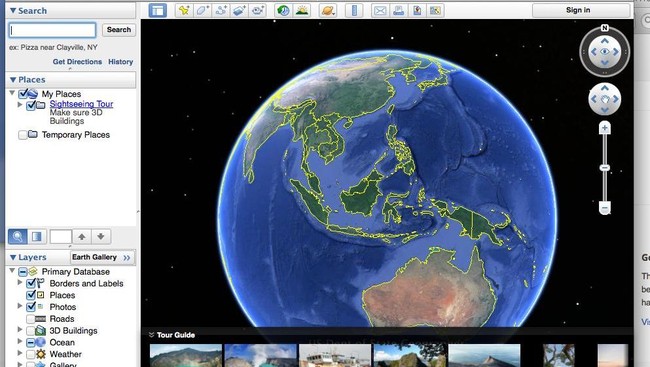Expand the Ocean layer arrow
650x367 pixels.
click(x=20, y=341)
